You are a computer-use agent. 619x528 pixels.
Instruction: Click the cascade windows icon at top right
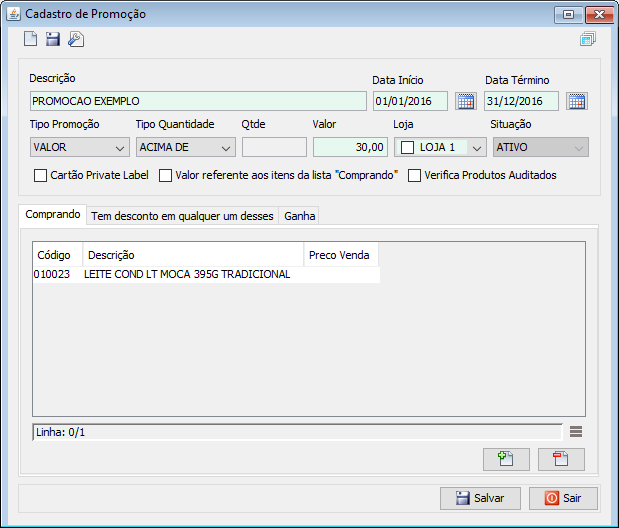click(x=587, y=40)
